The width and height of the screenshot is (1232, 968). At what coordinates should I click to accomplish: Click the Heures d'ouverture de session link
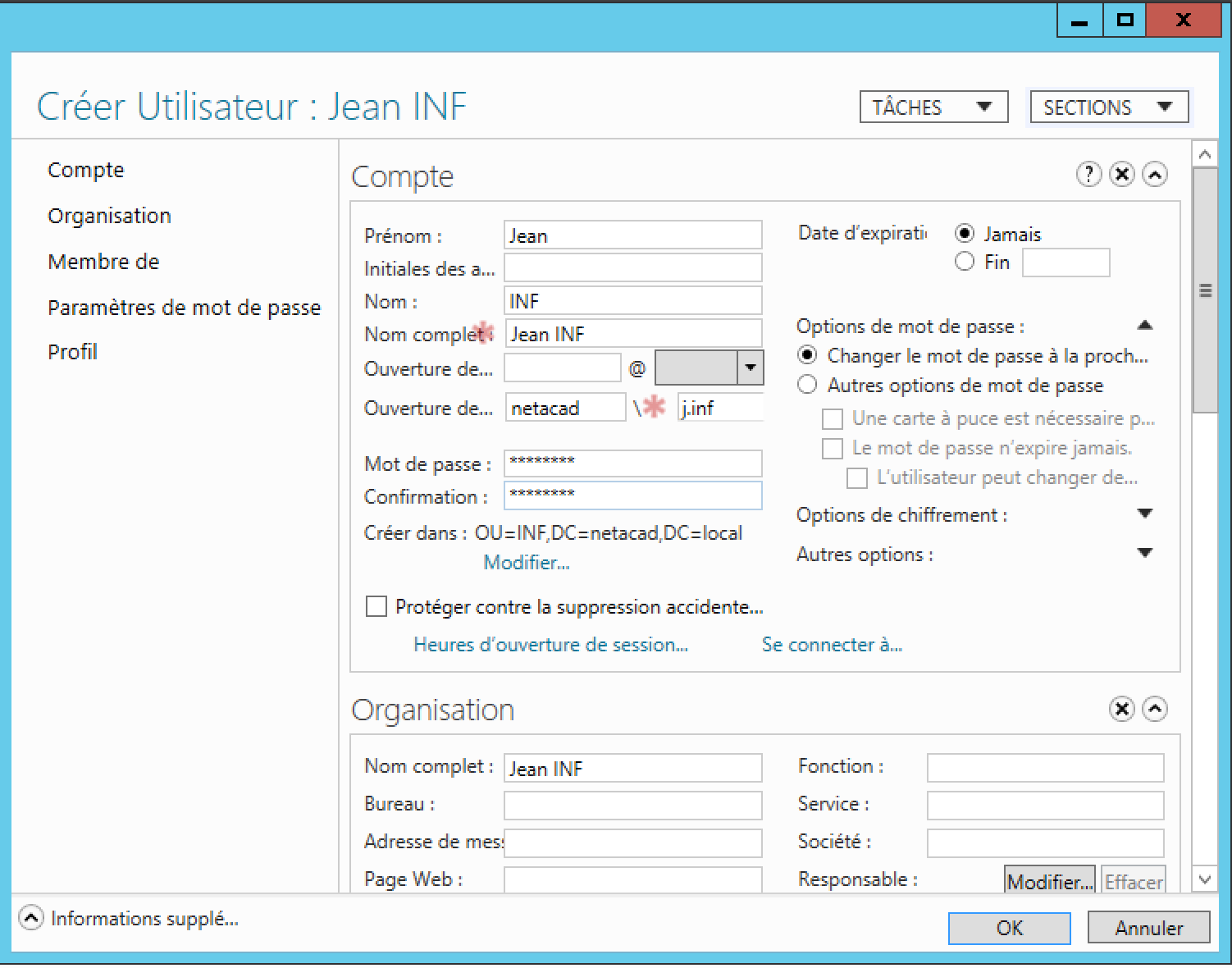550,645
